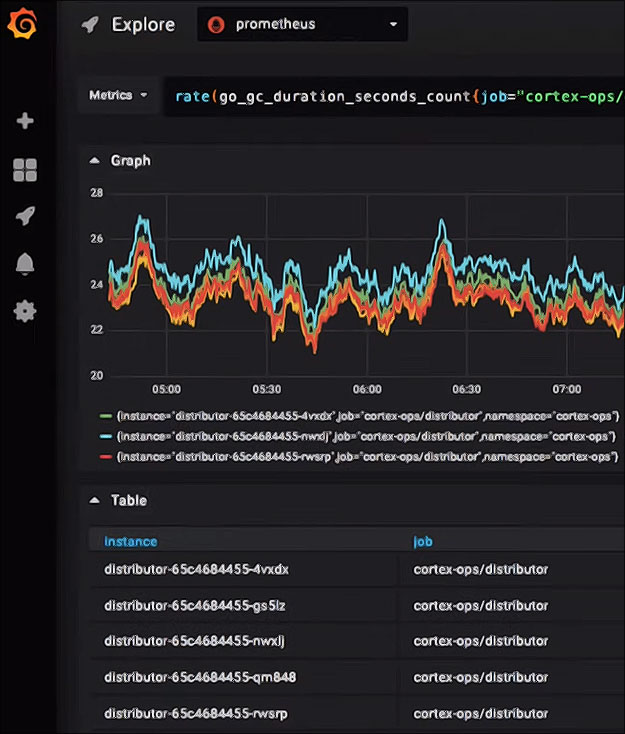Collapse the Table panel

pyautogui.click(x=95, y=500)
